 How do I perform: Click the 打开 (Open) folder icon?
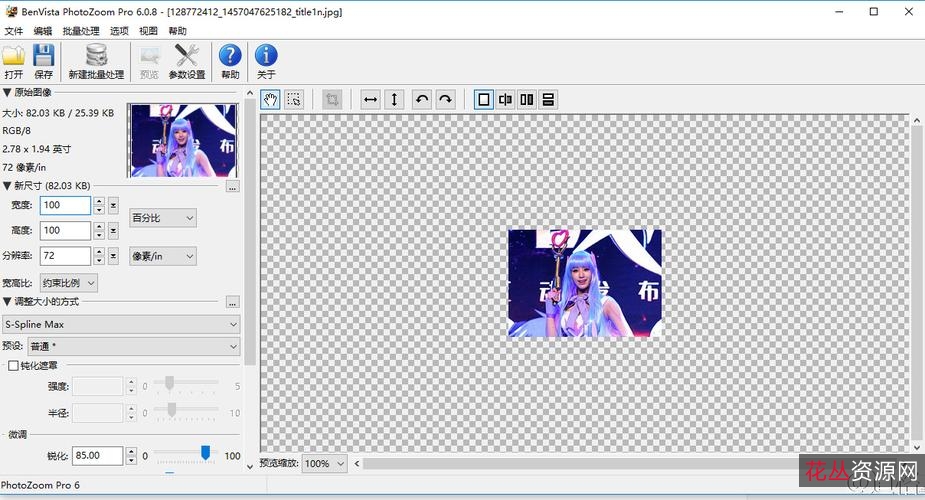coord(13,61)
